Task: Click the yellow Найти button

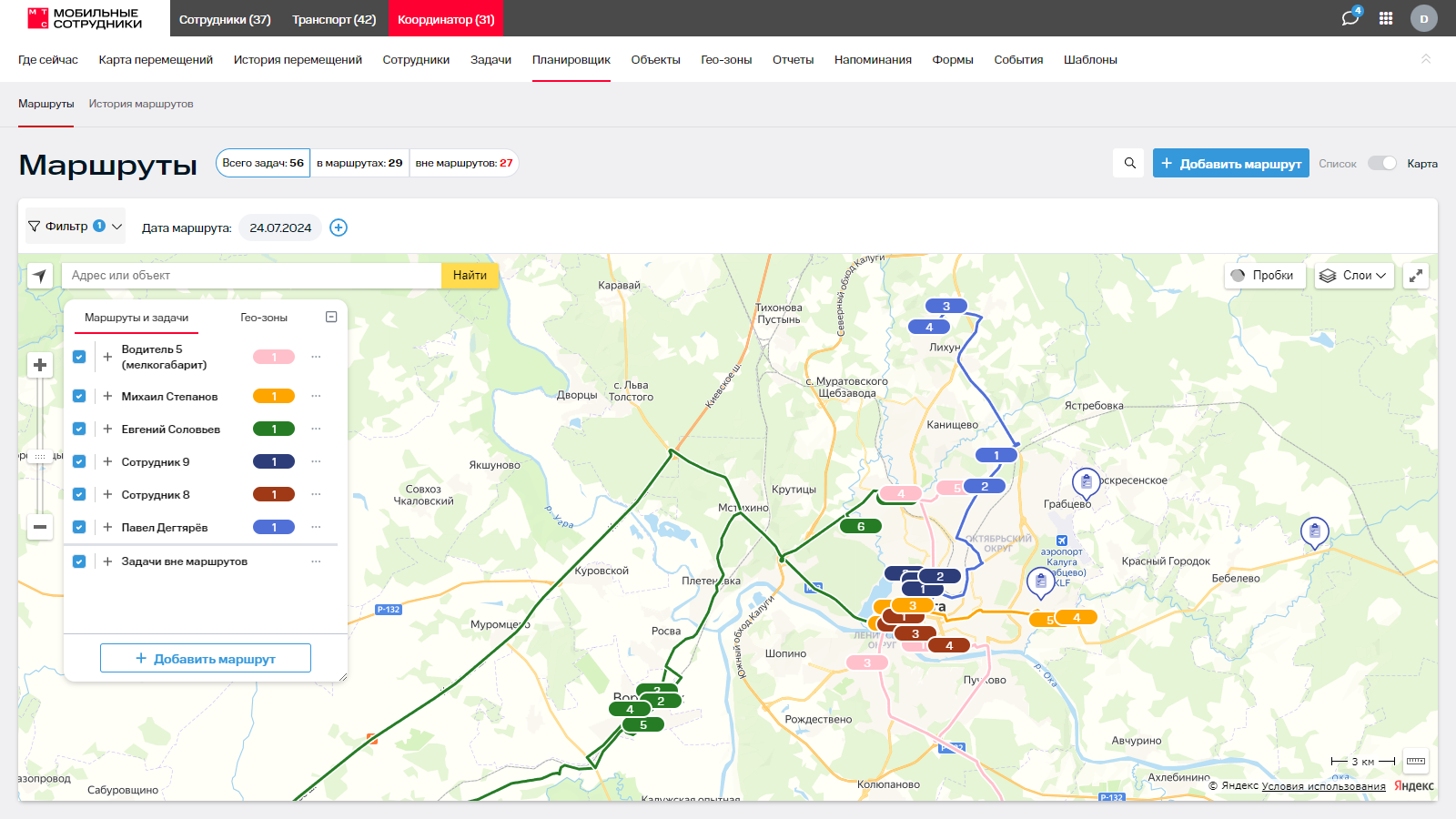Action: tap(470, 276)
